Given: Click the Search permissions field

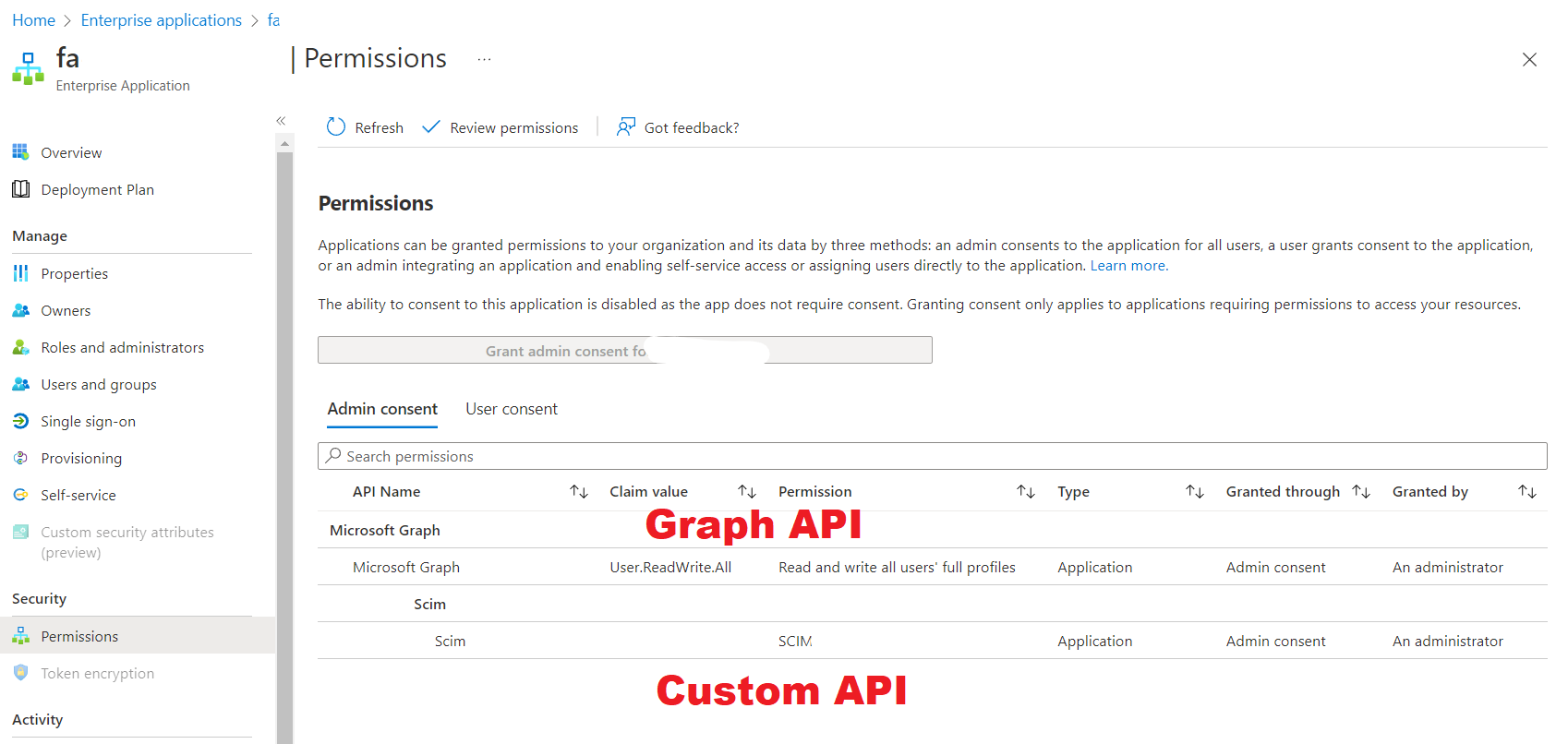Looking at the screenshot, I should [933, 456].
